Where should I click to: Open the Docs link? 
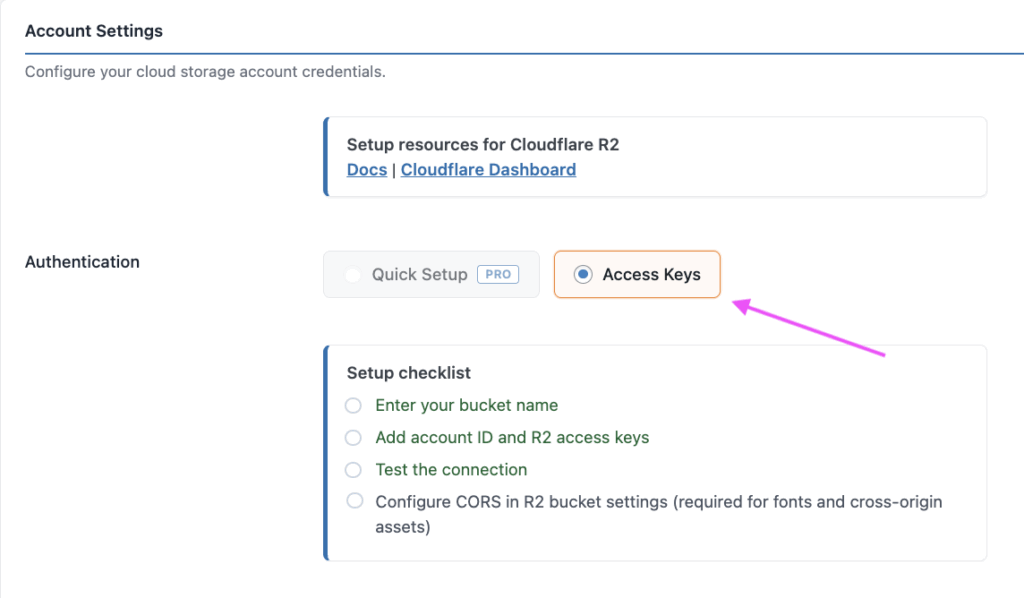coord(366,170)
